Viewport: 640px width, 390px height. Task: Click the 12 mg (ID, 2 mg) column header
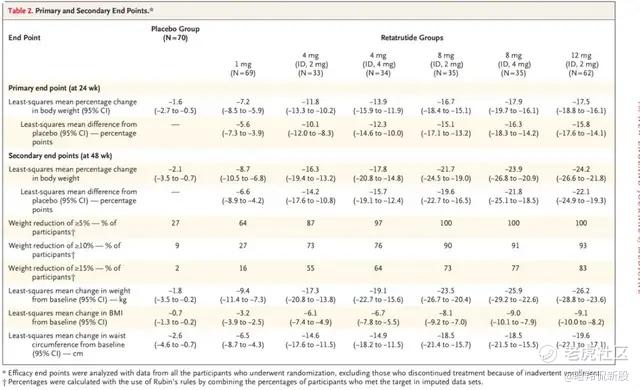tap(581, 64)
